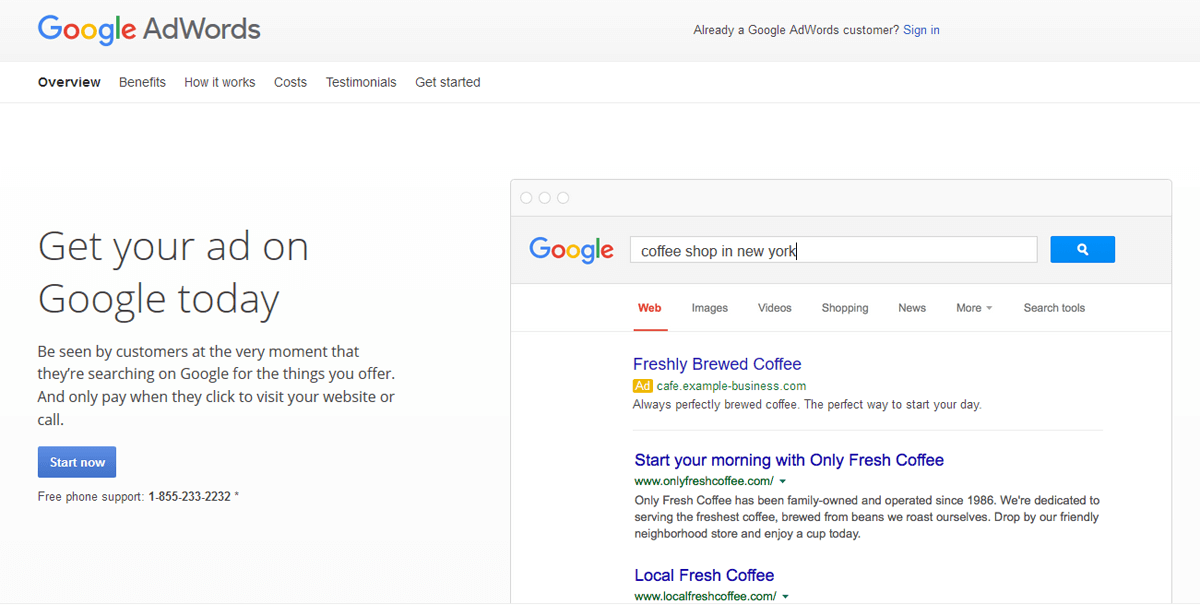Click the blue magnifier search button
The image size is (1200, 616).
[1082, 250]
